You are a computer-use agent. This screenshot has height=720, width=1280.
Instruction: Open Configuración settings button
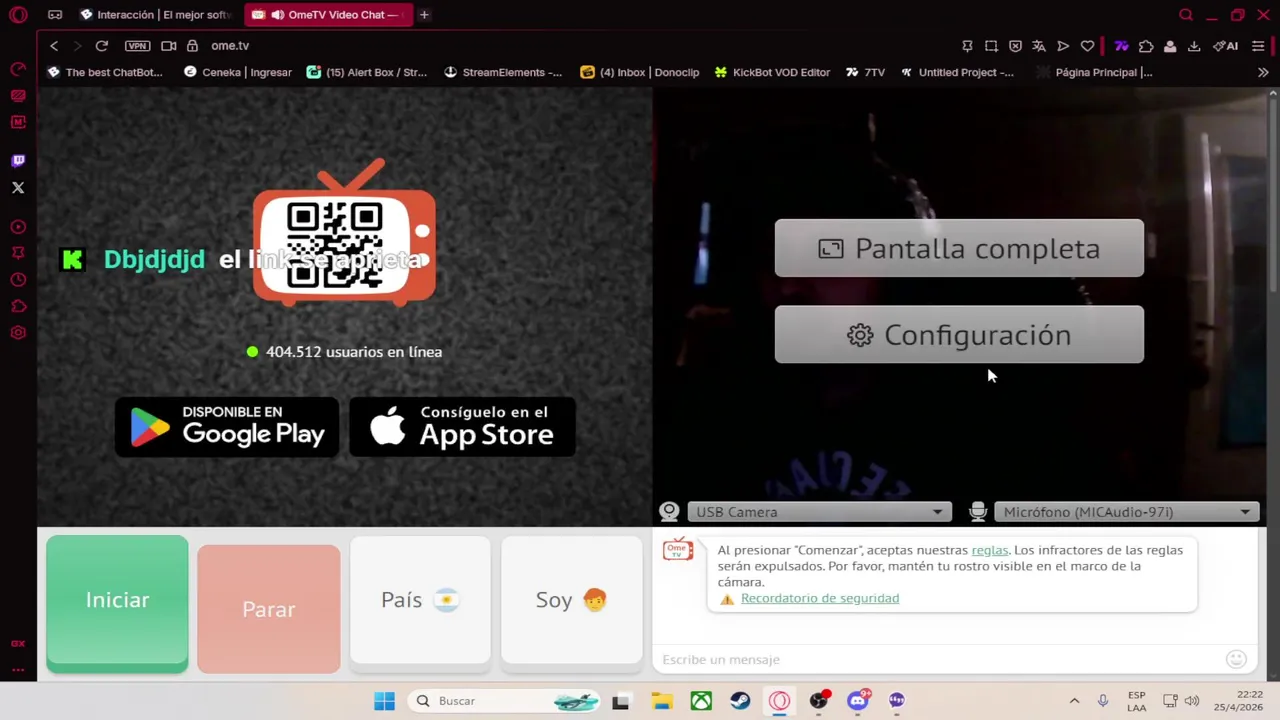click(x=959, y=335)
